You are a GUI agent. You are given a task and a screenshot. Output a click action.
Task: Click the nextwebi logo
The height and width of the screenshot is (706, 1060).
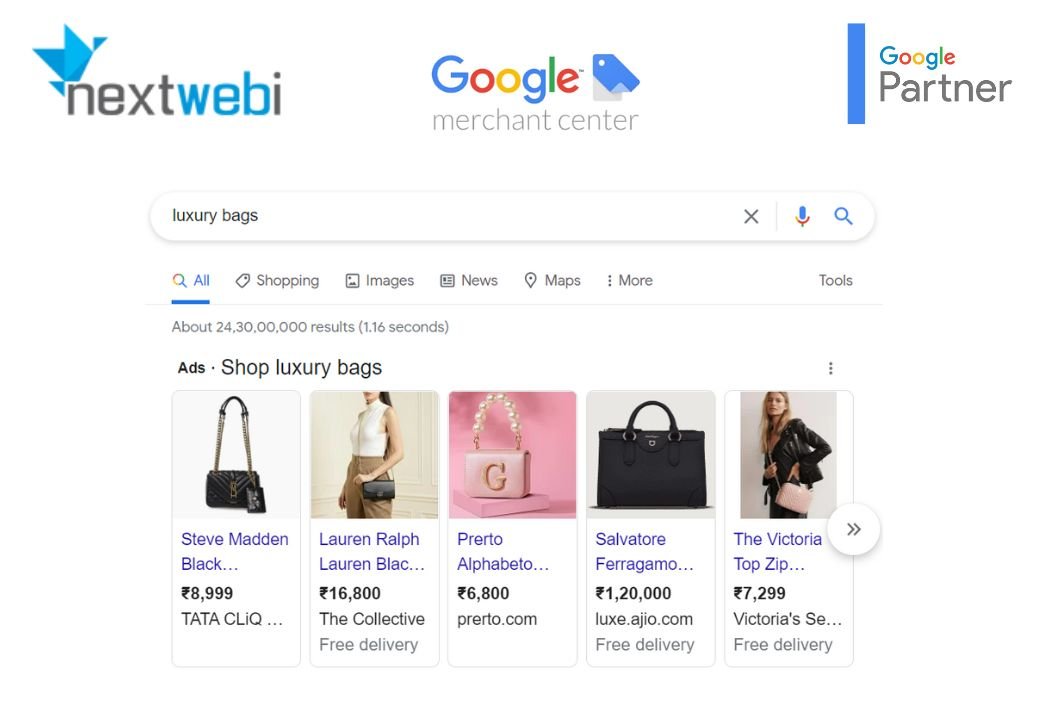(157, 72)
